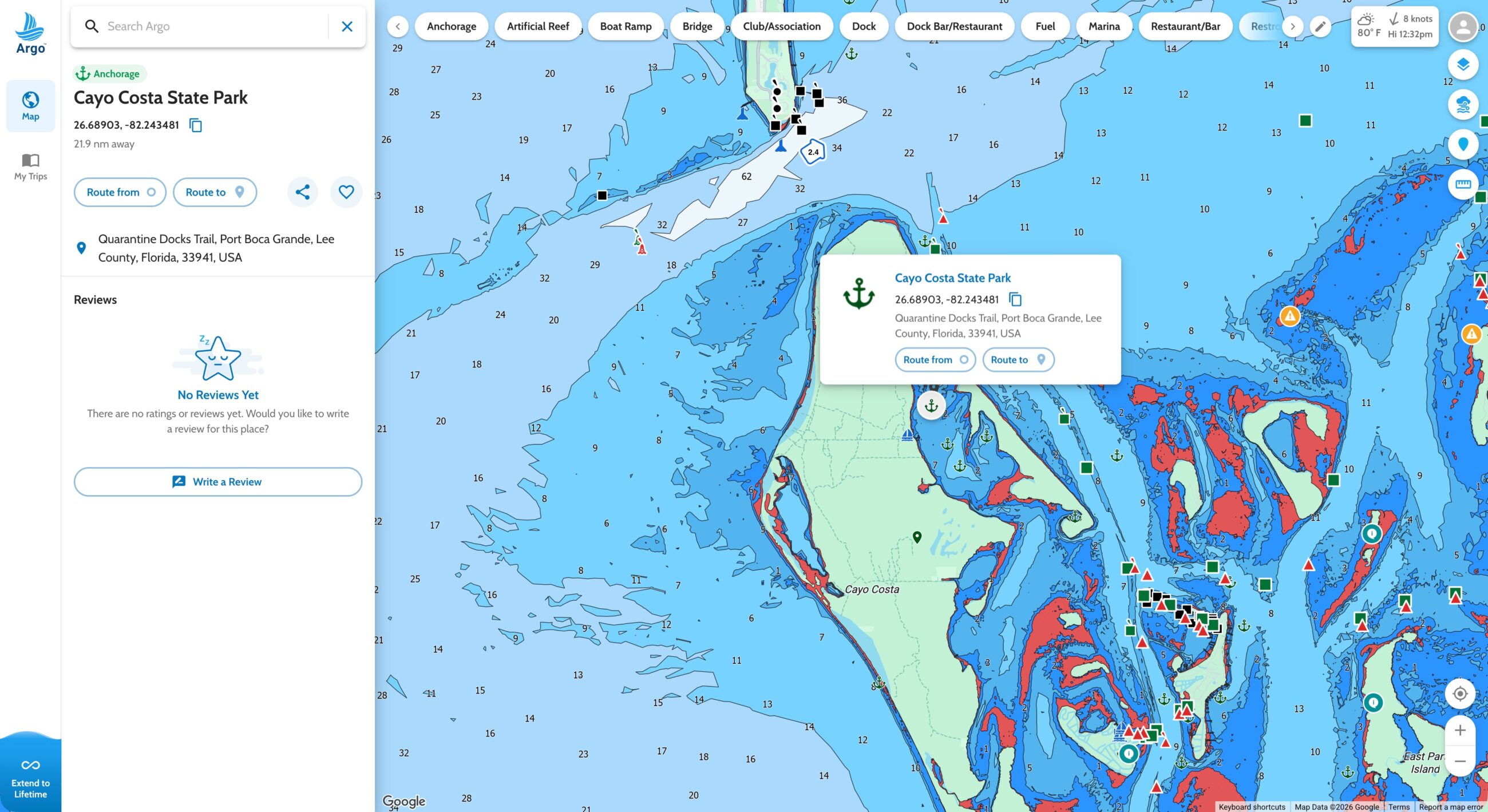
Task: Open the marine weather overlay icon
Action: [x=1463, y=105]
